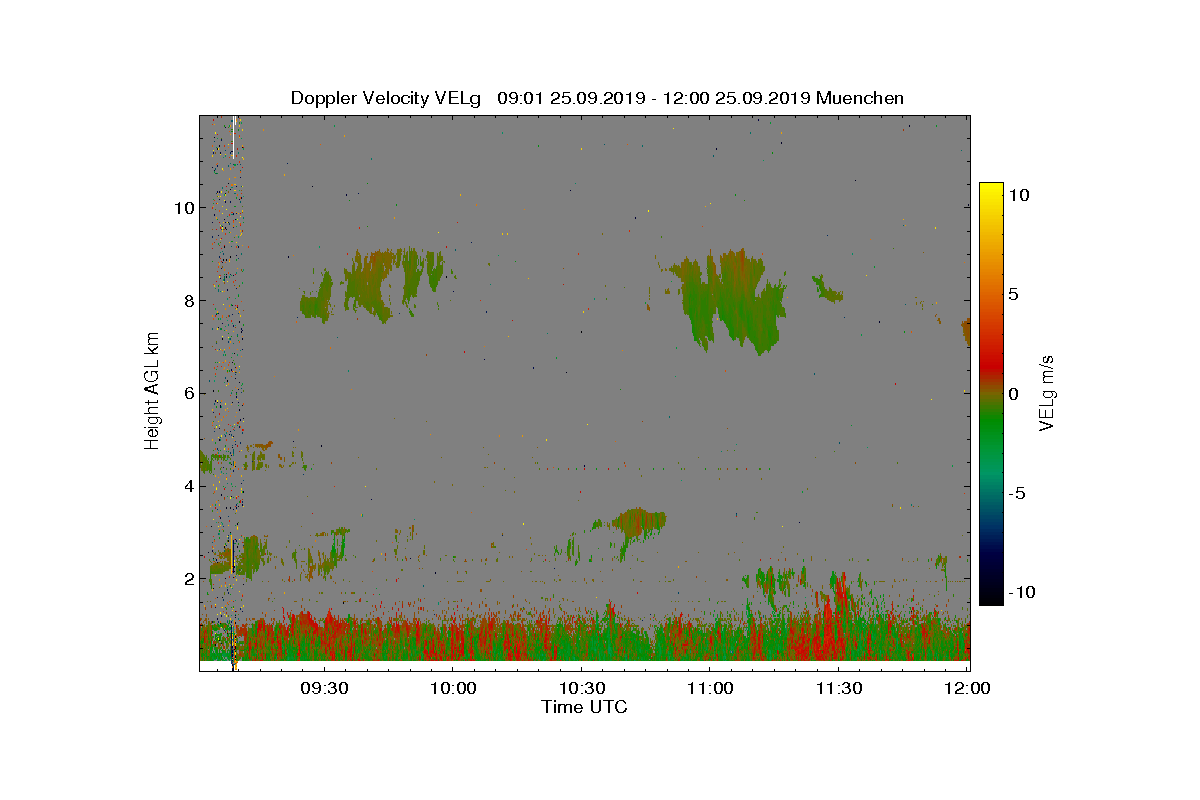Click the plot title 'Doppler Velocity VELg'
The image size is (1200, 800).
tap(386, 98)
